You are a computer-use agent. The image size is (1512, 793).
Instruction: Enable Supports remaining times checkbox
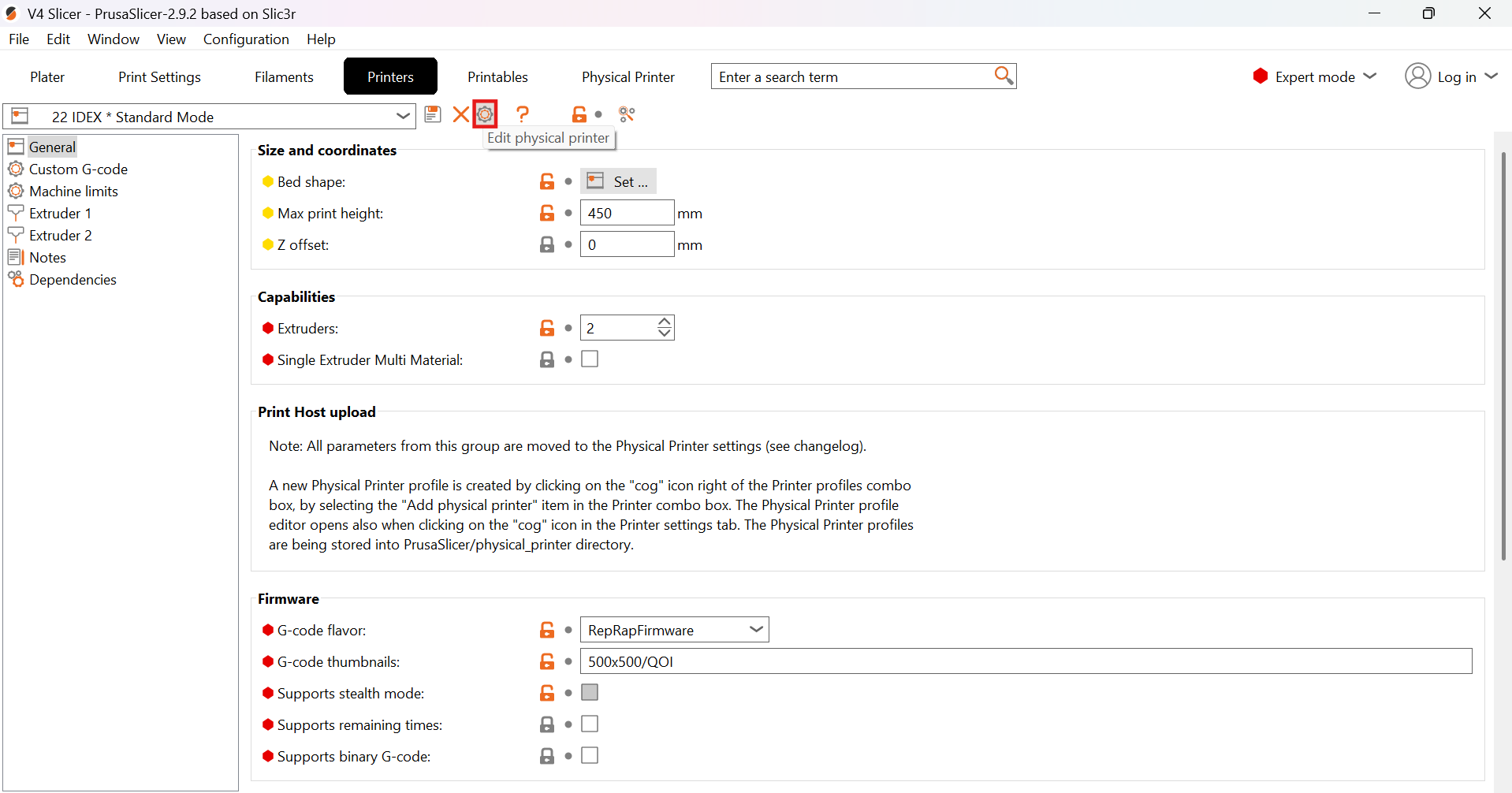tap(590, 724)
